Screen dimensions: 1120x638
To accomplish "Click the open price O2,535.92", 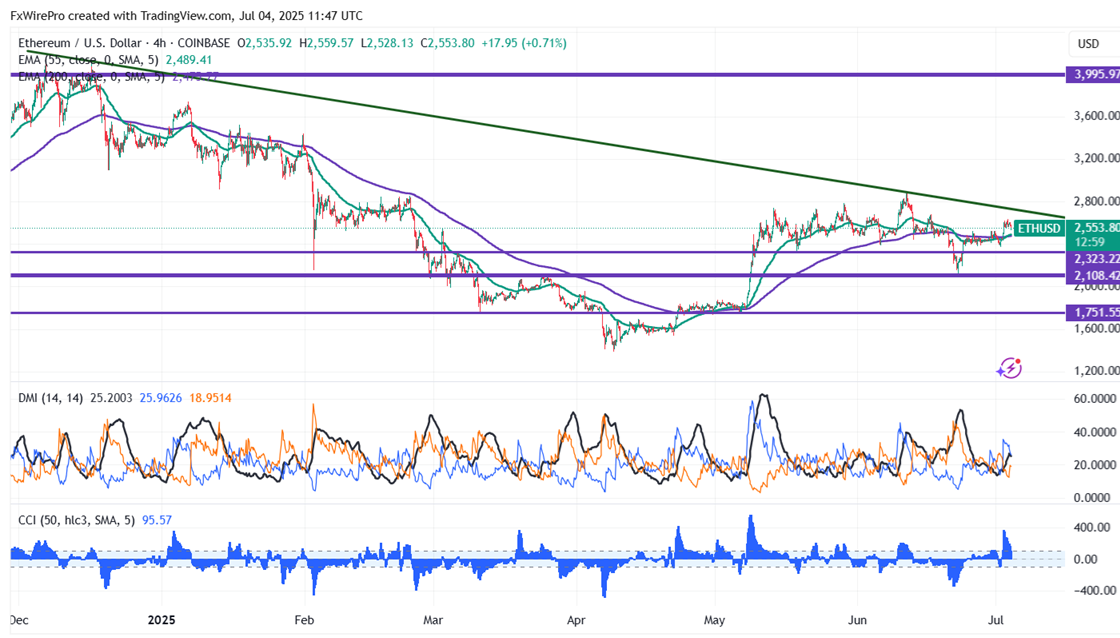I will pos(264,43).
